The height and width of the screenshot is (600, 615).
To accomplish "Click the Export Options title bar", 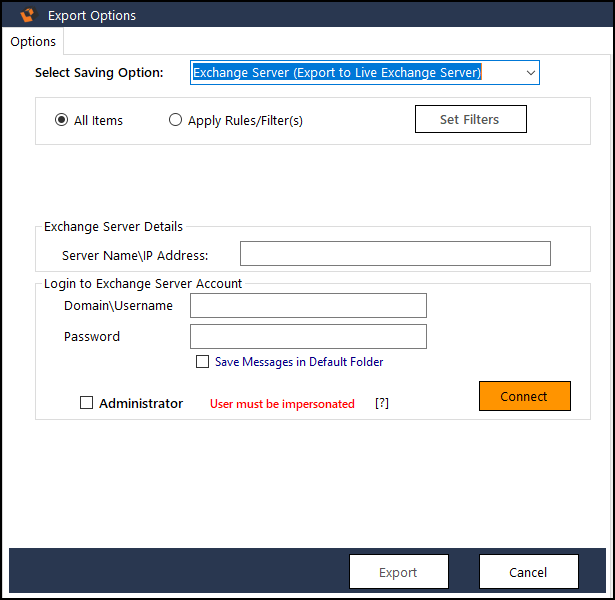I will click(308, 15).
